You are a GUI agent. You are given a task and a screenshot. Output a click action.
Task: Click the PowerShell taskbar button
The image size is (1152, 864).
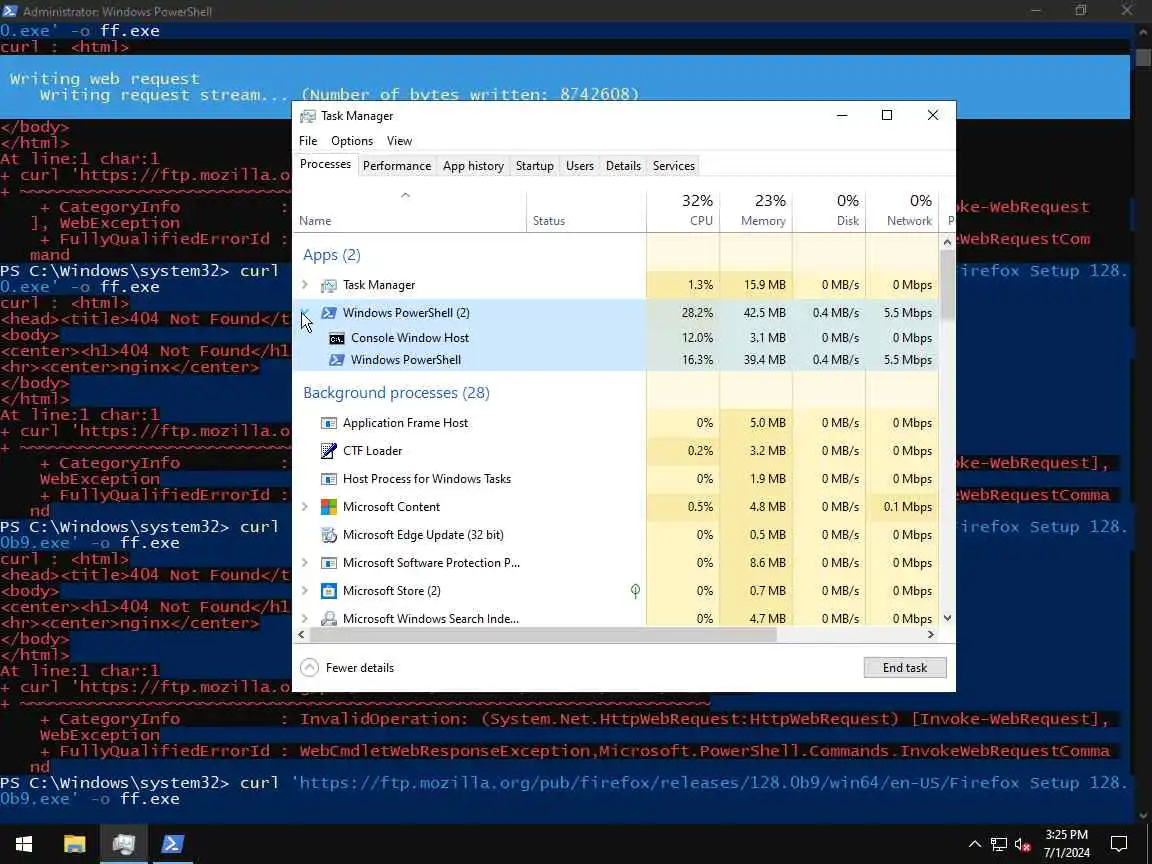click(x=173, y=844)
